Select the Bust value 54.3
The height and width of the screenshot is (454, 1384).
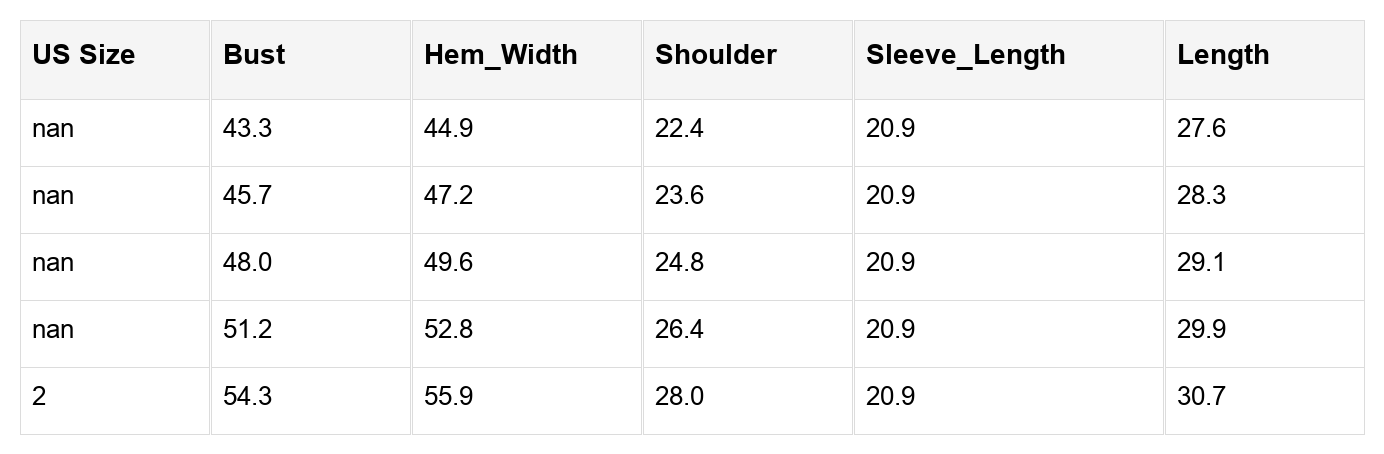247,397
